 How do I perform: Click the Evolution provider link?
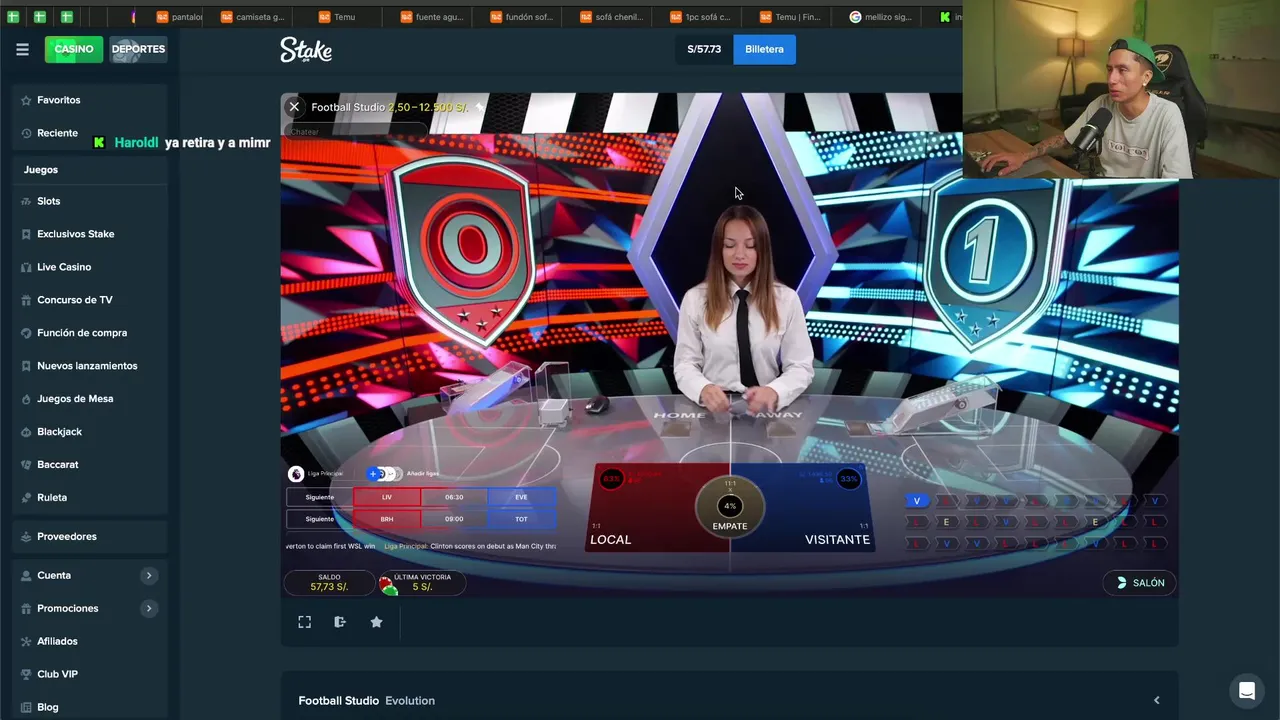click(x=410, y=701)
